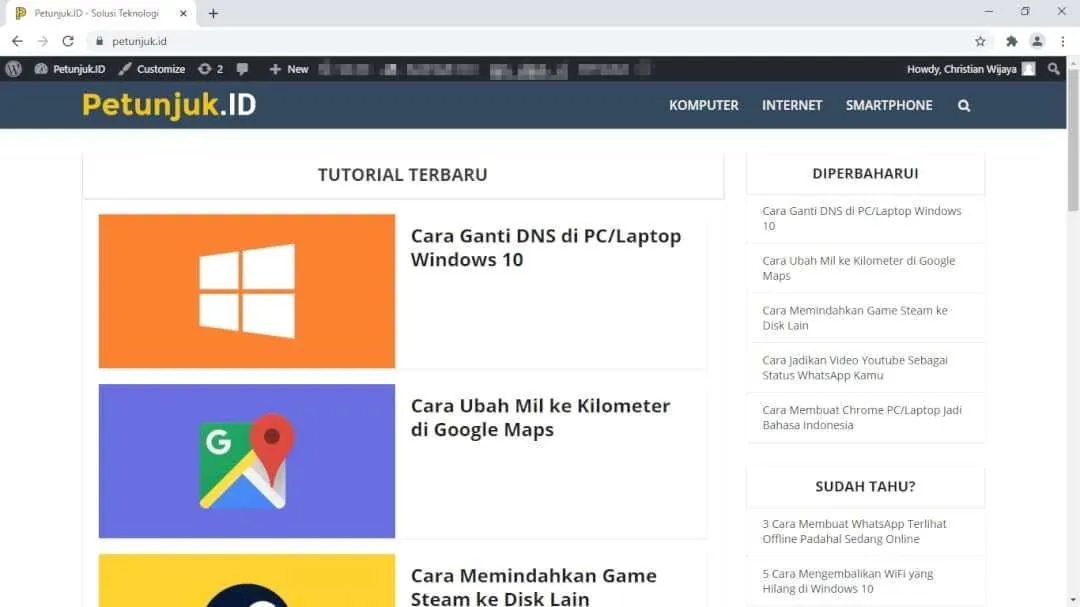Open Howdy, Christian Wijaya account menu
The height and width of the screenshot is (607, 1080).
coord(971,69)
